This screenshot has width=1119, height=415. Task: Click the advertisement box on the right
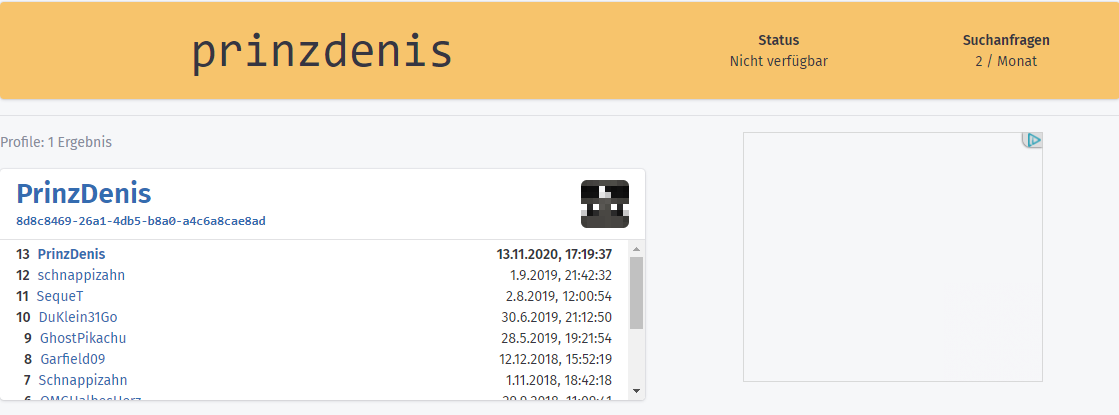click(x=893, y=257)
